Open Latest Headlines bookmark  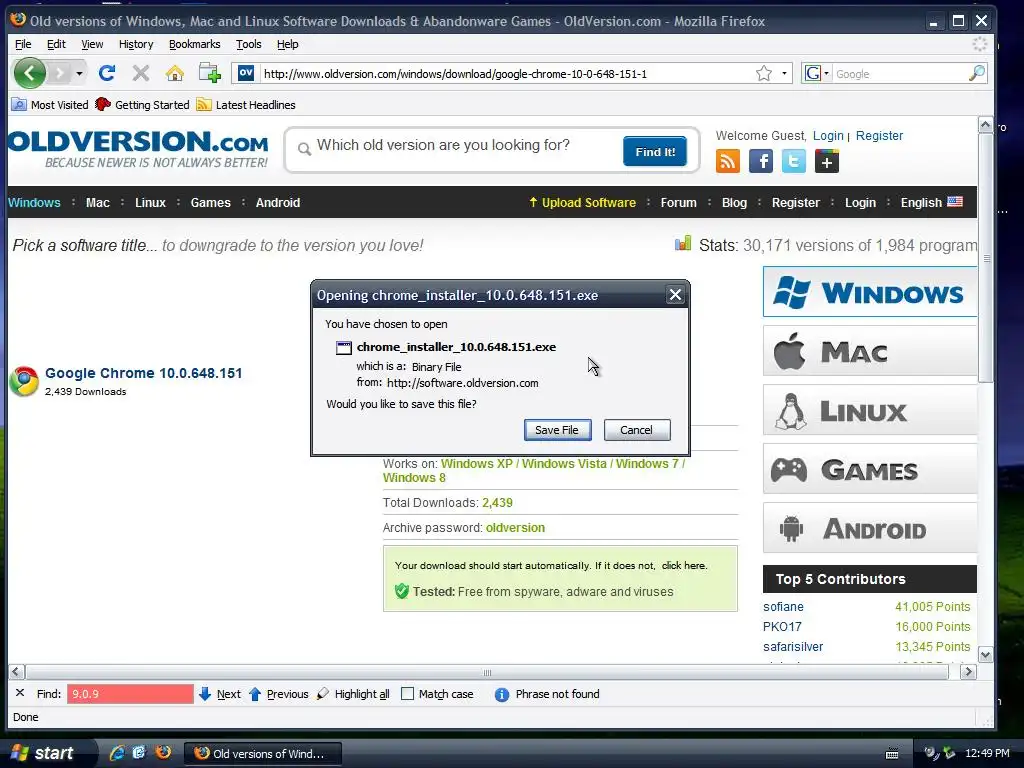point(246,104)
